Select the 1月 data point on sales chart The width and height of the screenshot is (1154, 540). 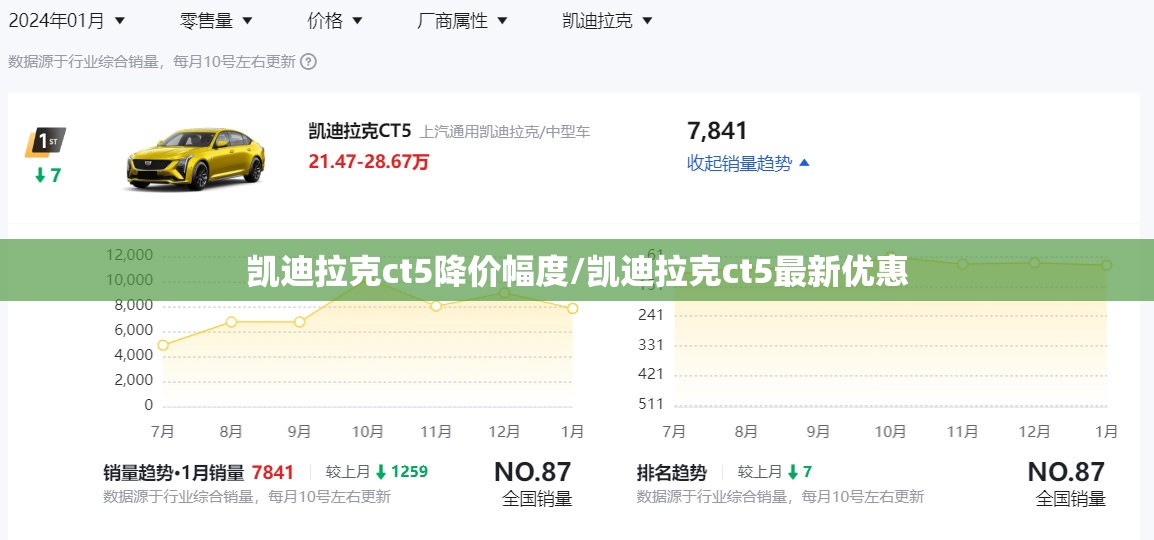click(x=573, y=308)
